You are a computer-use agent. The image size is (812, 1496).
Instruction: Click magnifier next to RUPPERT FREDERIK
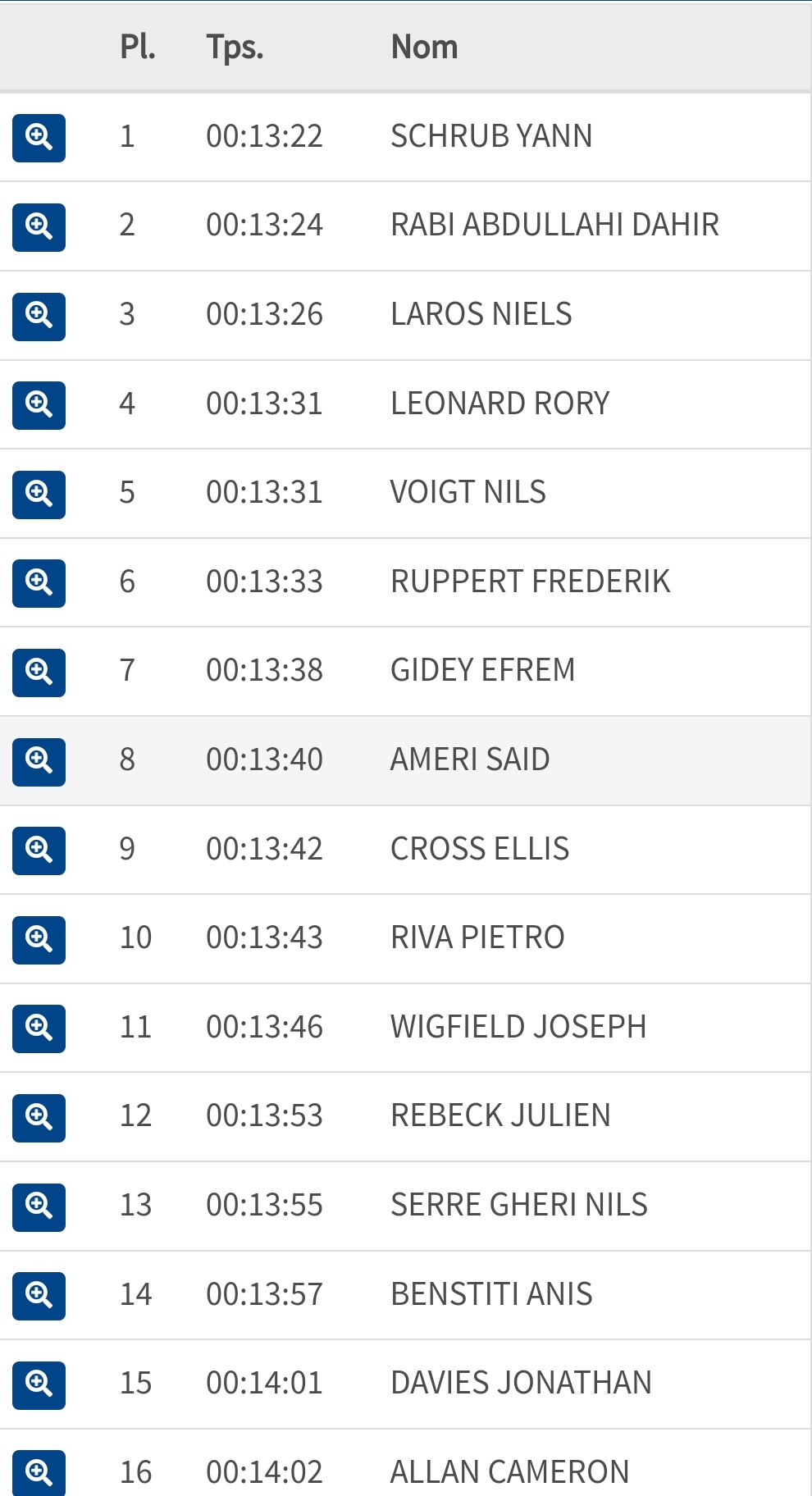click(39, 583)
